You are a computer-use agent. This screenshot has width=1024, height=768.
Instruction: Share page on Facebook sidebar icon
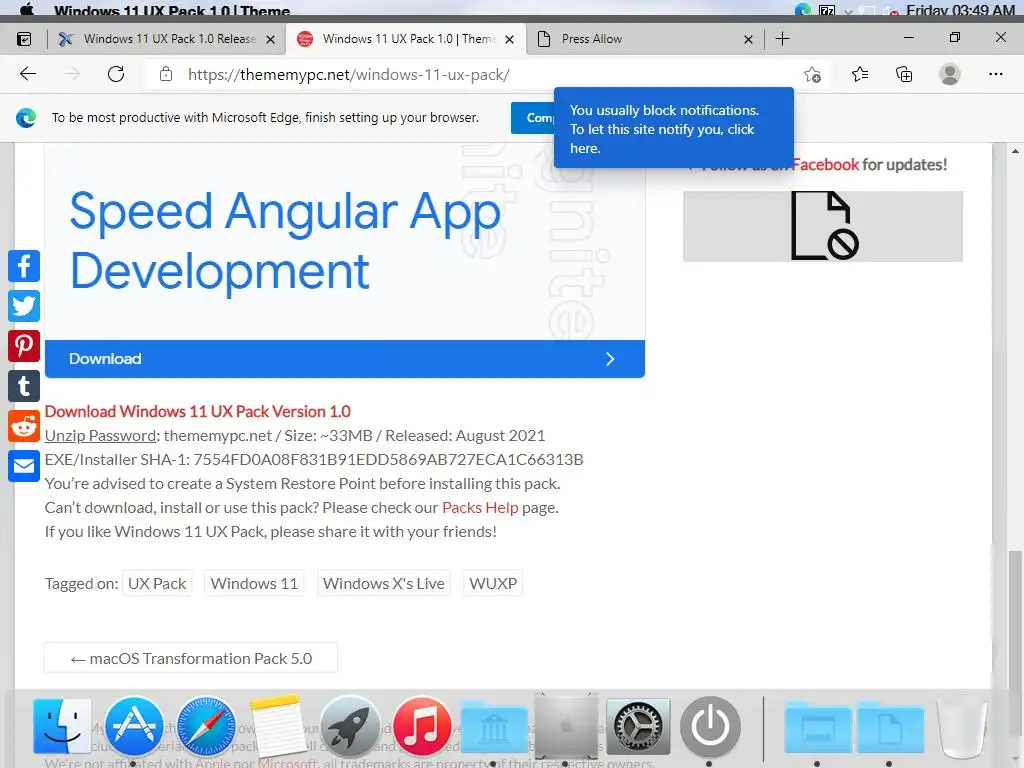pos(24,266)
